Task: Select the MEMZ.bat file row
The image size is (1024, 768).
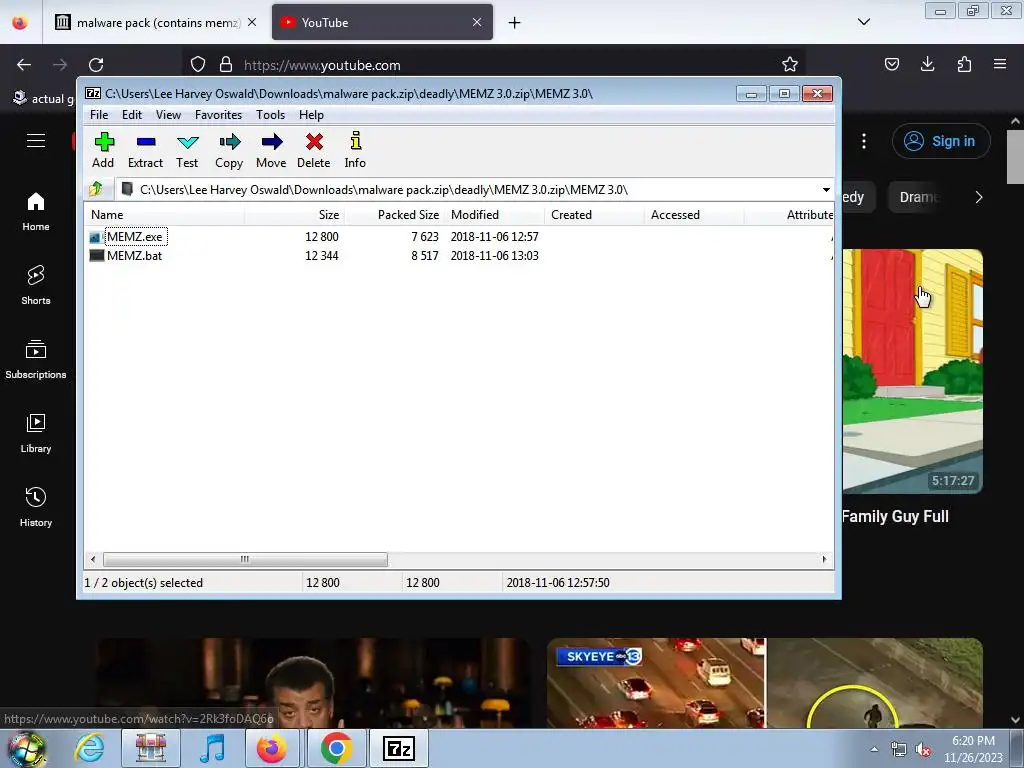Action: click(460, 256)
